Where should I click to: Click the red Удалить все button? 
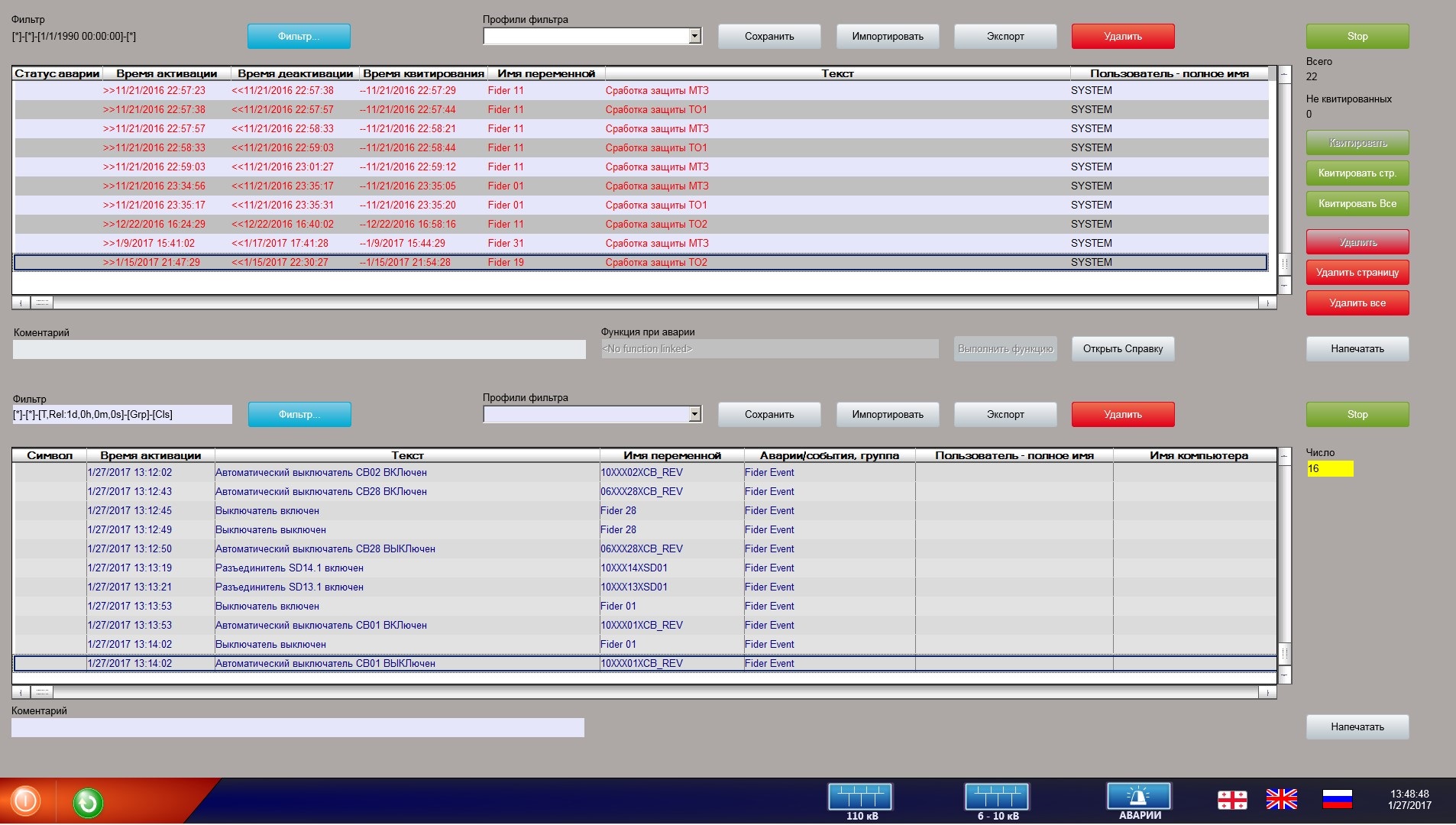pyautogui.click(x=1357, y=303)
